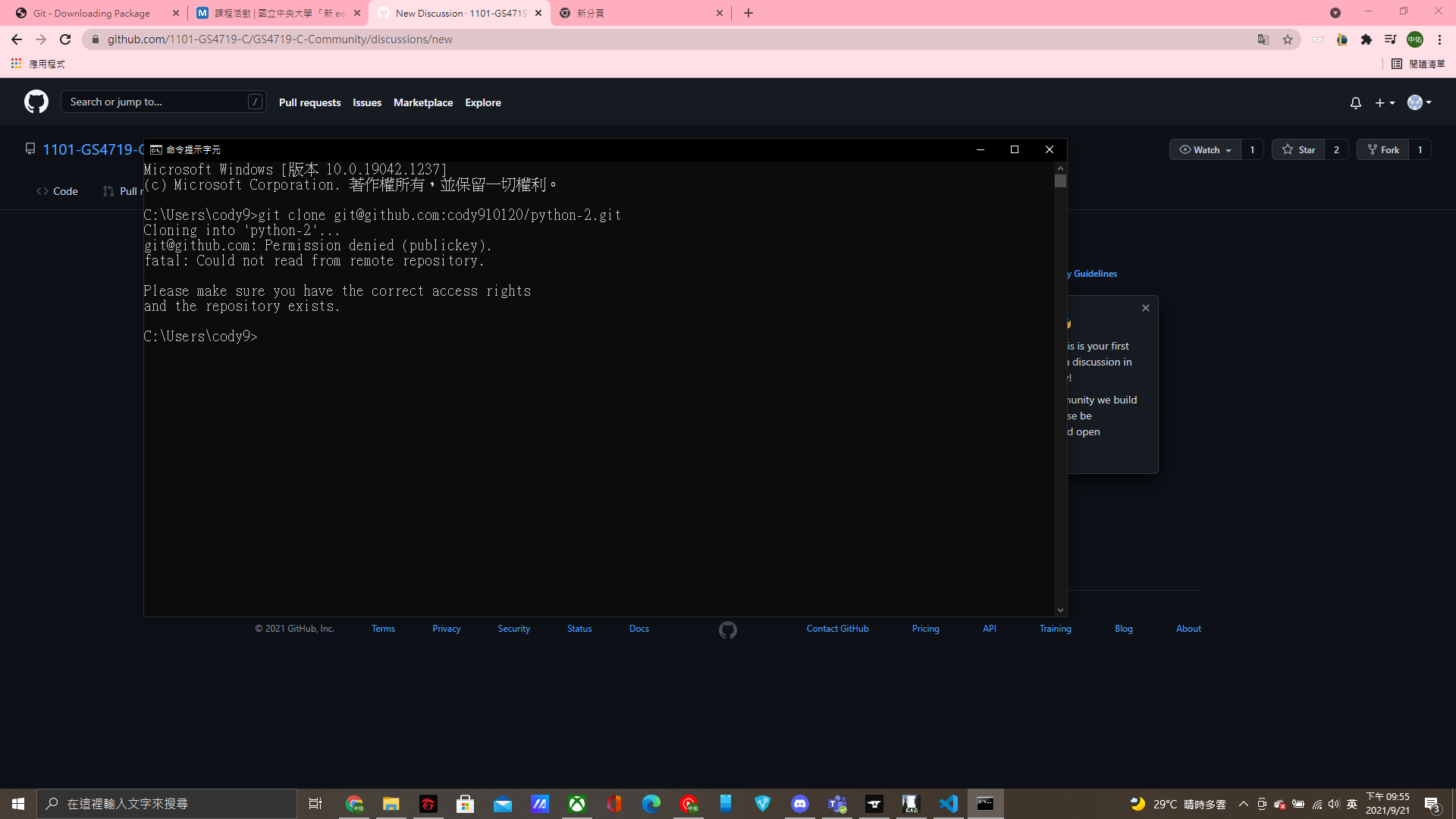Toggle the bookmark star for this page
1456x819 pixels.
click(x=1288, y=39)
